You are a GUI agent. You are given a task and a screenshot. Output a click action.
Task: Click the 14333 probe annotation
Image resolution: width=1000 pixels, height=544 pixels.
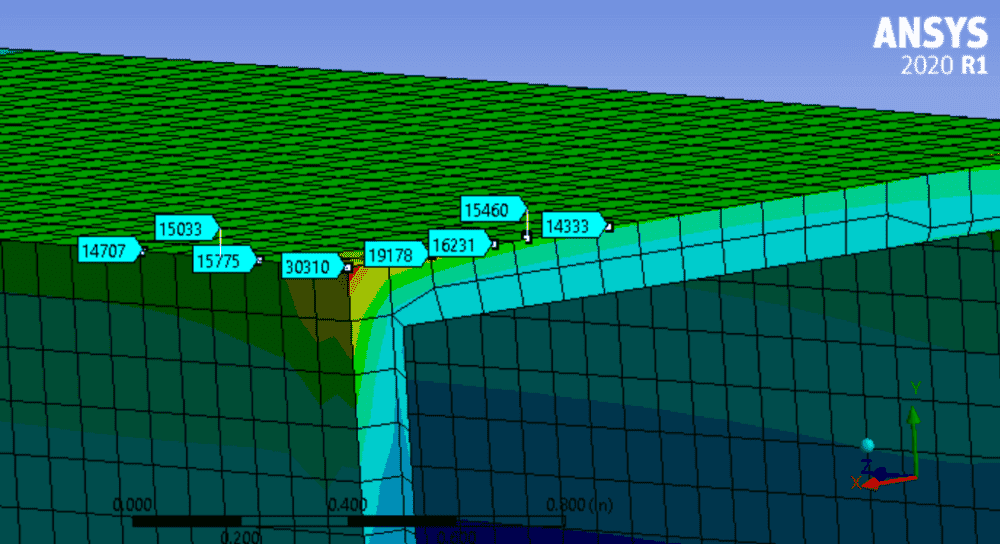(x=571, y=225)
